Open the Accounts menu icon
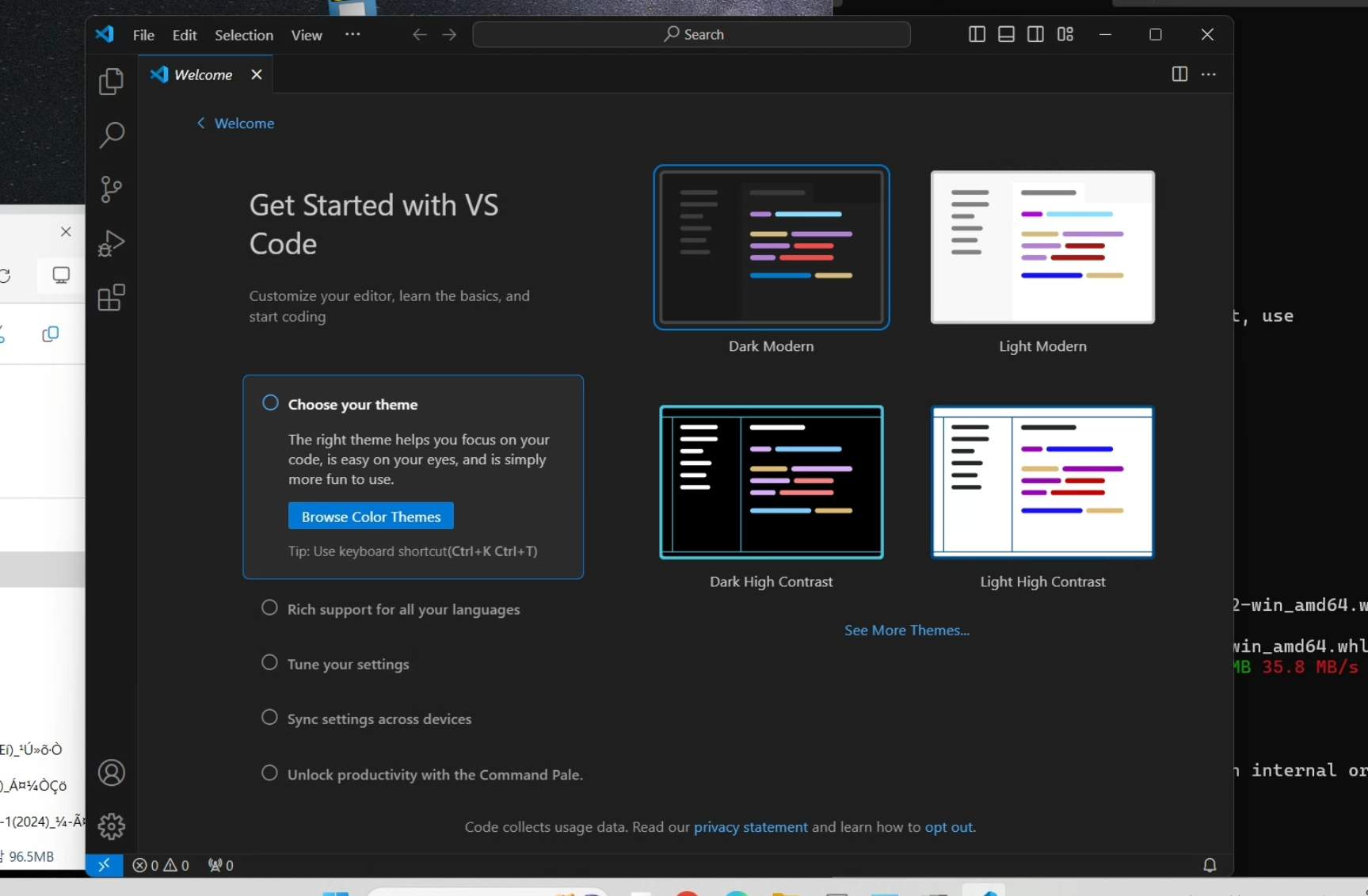This screenshot has height=896, width=1368. [111, 772]
